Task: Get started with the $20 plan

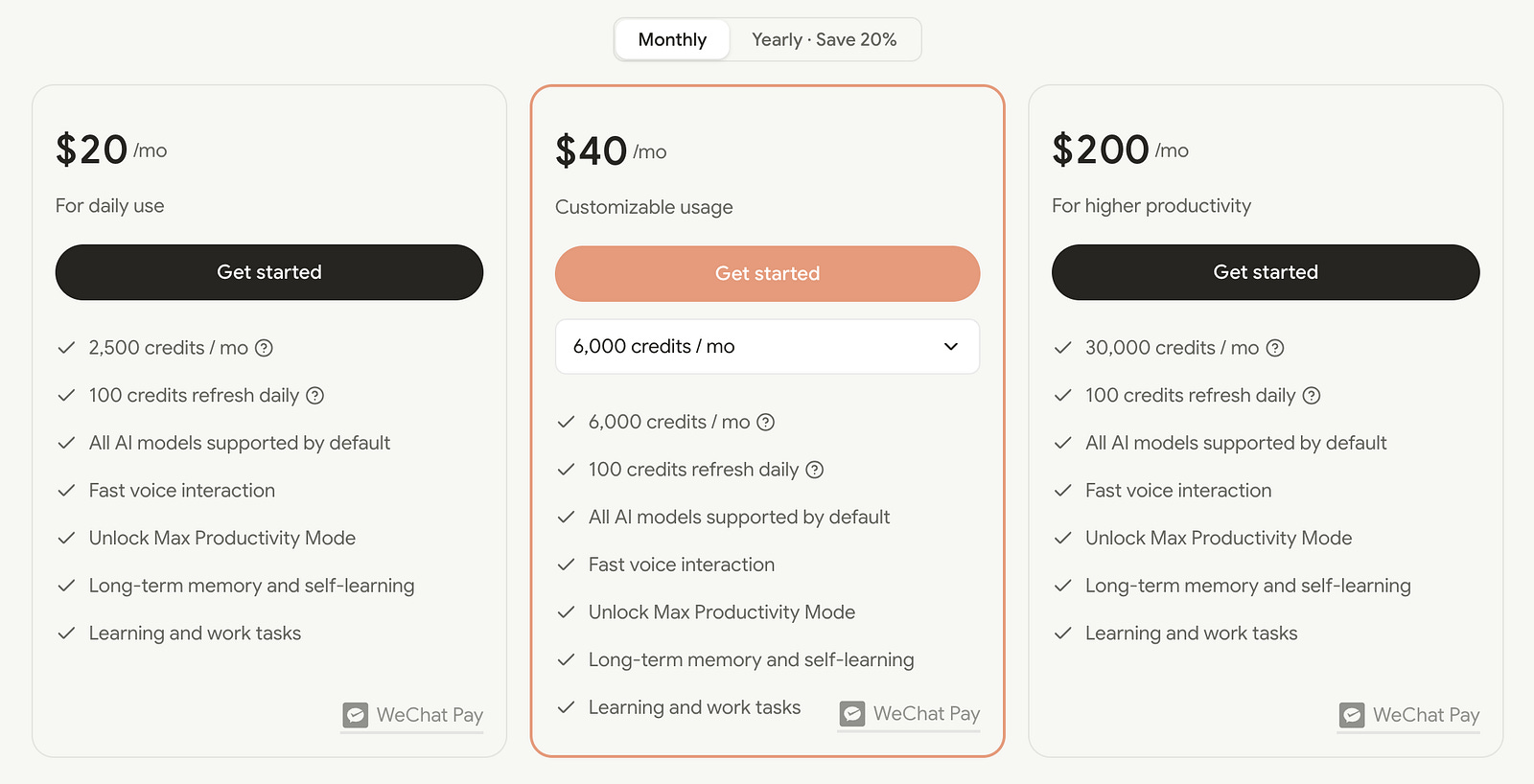Action: (269, 272)
